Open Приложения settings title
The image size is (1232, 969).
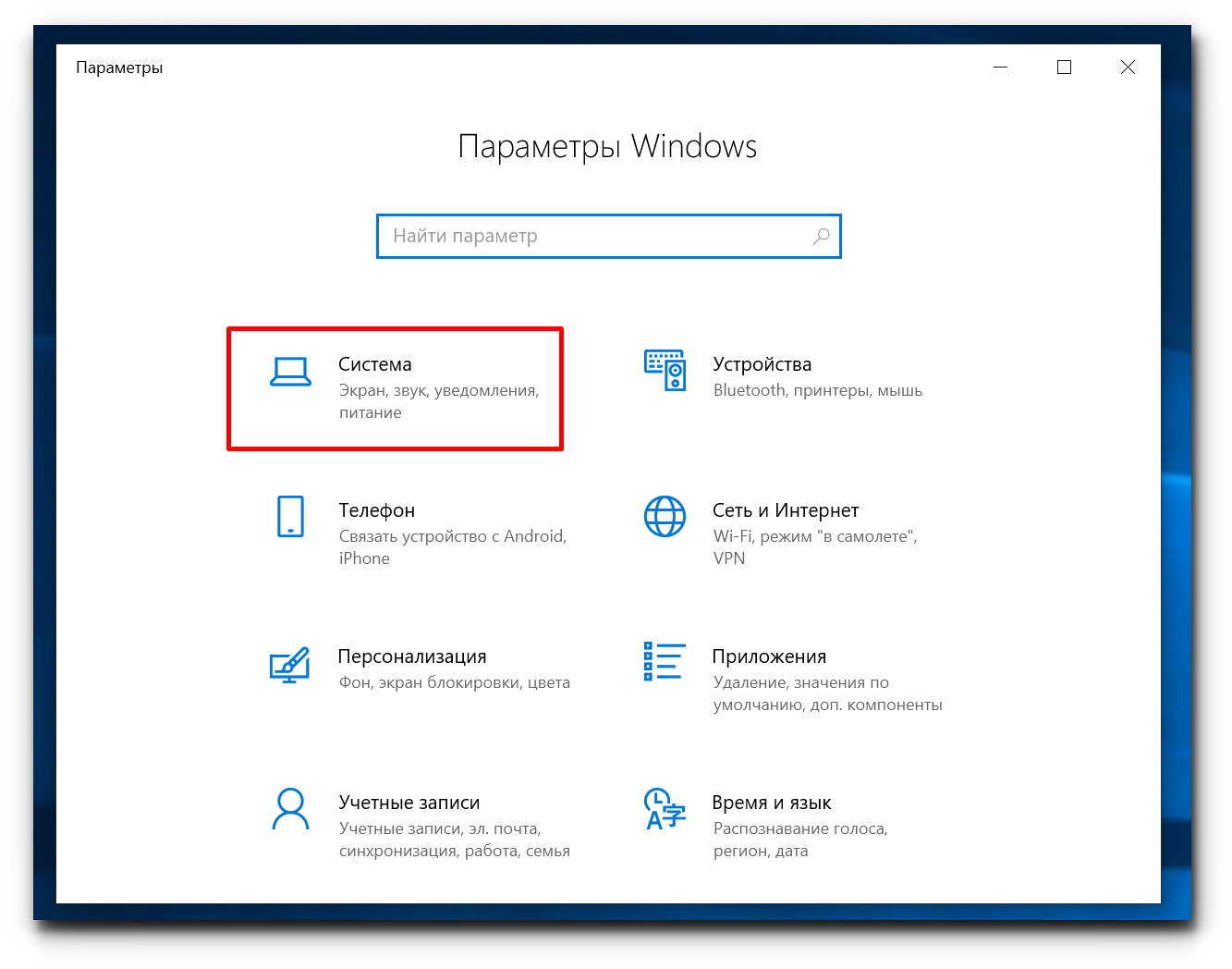click(x=769, y=656)
